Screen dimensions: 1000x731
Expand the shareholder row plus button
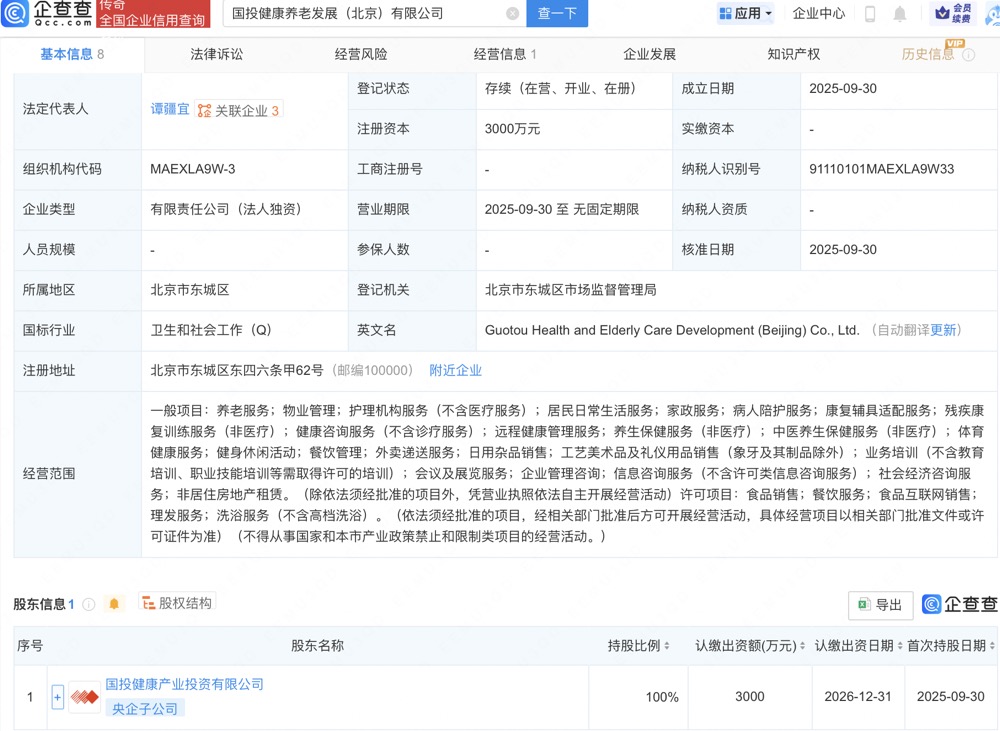(57, 697)
